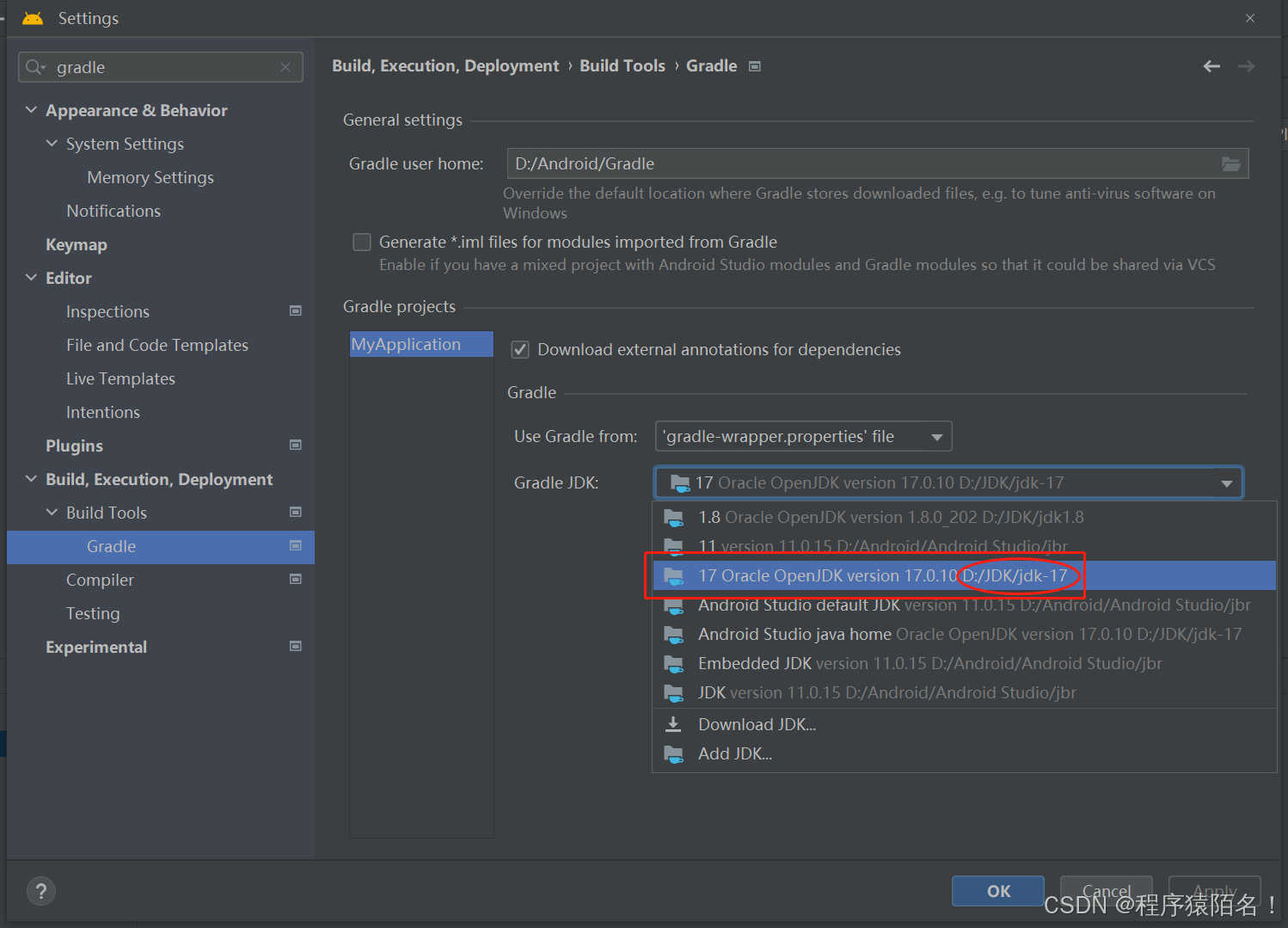Image resolution: width=1288 pixels, height=928 pixels.
Task: Click the folder icon beside Add JDK
Action: [674, 754]
